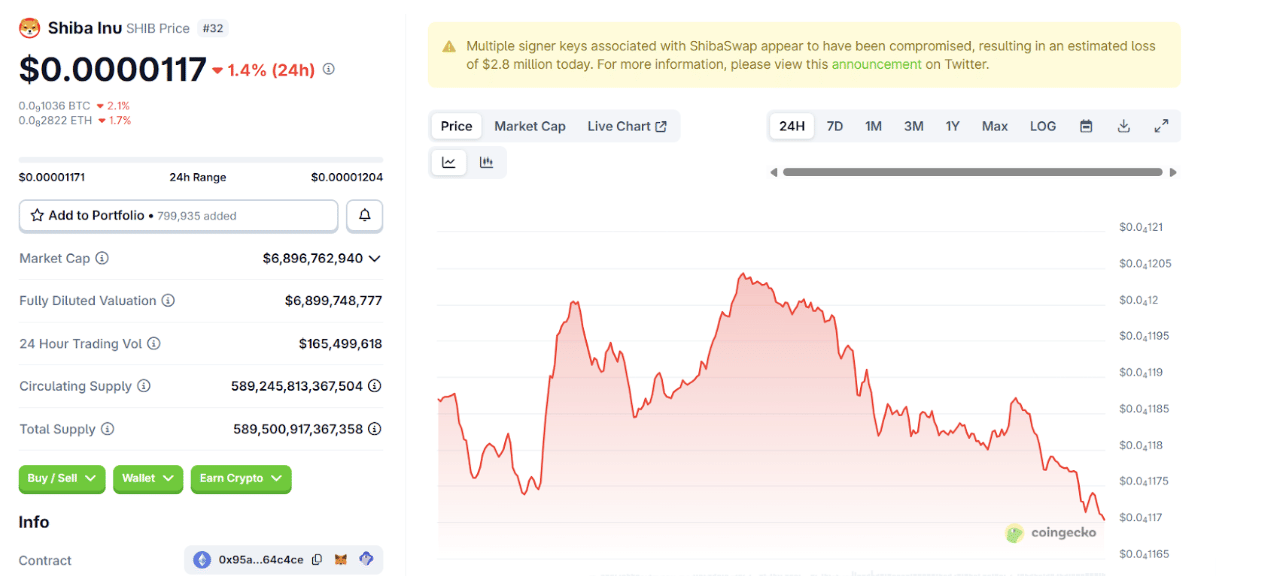This screenshot has height=588, width=1274.
Task: Download chart data using download icon
Action: coord(1123,126)
